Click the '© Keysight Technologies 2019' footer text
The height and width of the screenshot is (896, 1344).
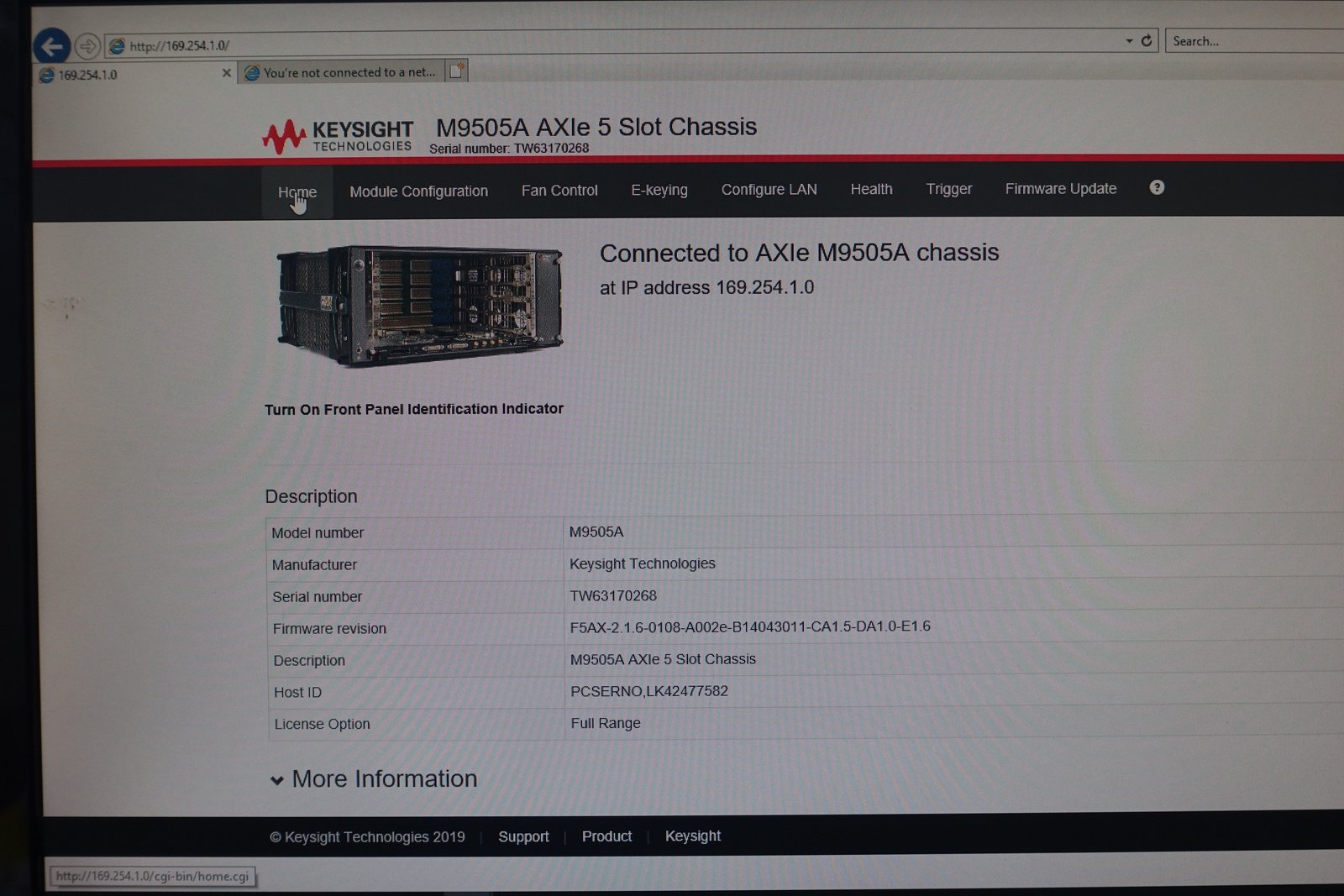click(367, 837)
